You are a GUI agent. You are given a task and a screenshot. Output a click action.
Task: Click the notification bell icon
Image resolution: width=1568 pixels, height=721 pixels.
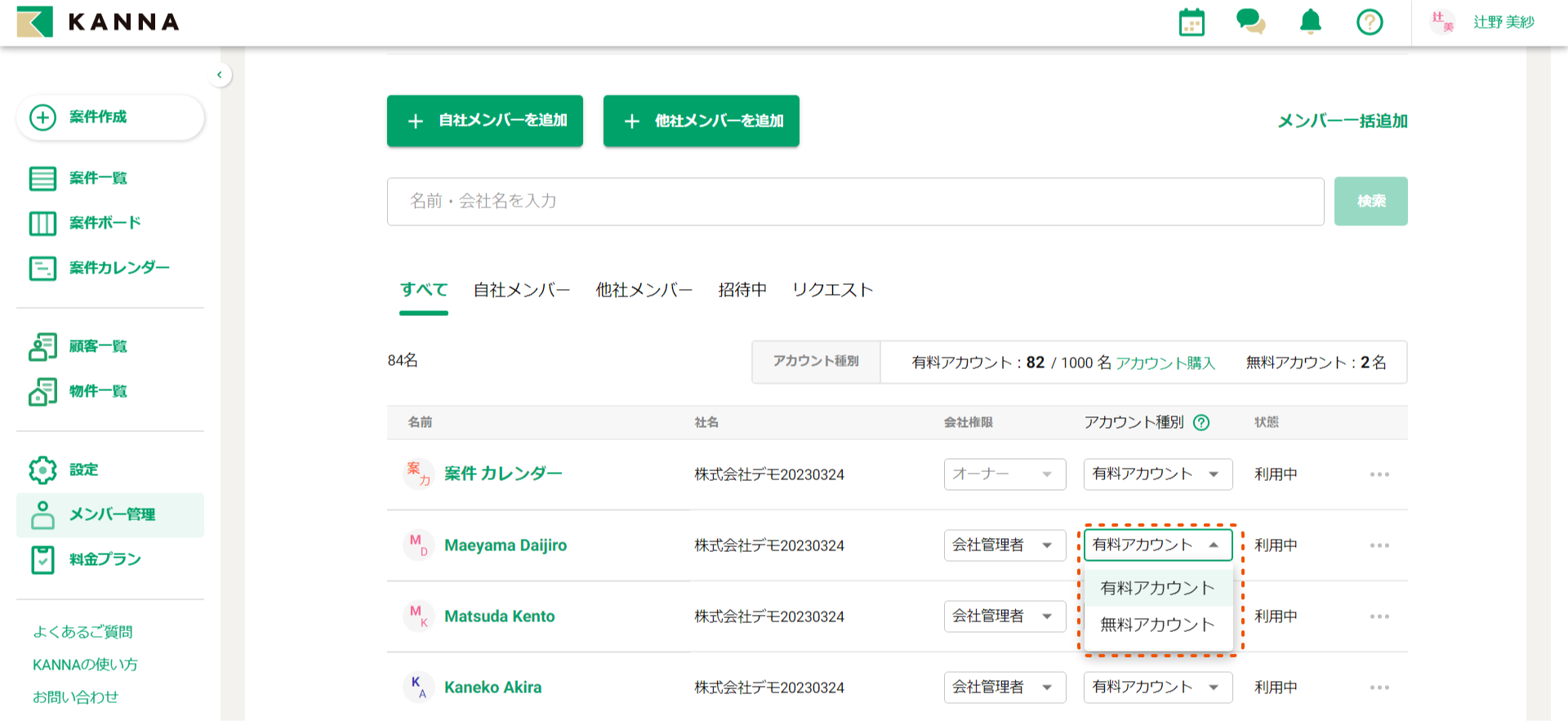coord(1310,22)
